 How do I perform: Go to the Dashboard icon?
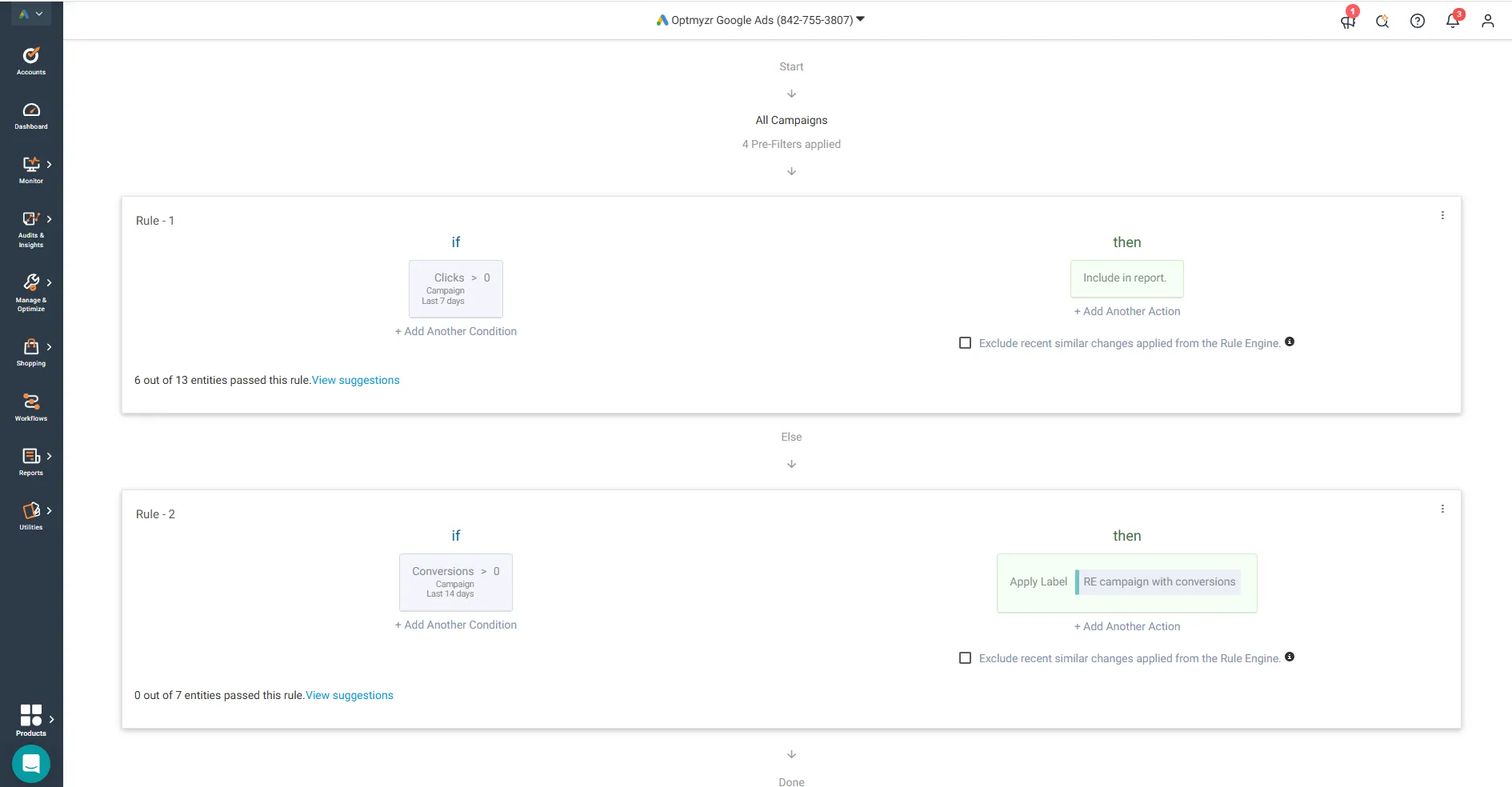pyautogui.click(x=31, y=115)
